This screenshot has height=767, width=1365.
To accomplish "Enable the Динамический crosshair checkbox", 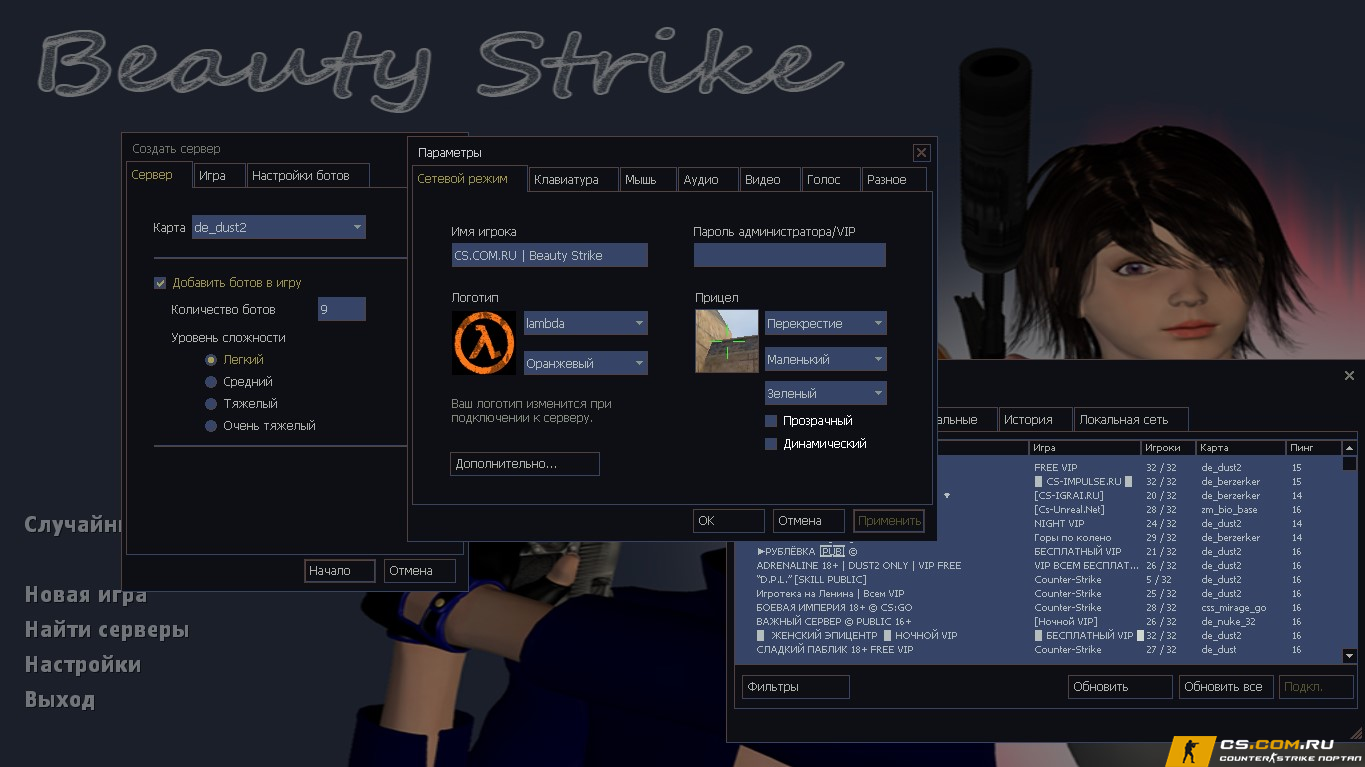I will click(x=771, y=444).
